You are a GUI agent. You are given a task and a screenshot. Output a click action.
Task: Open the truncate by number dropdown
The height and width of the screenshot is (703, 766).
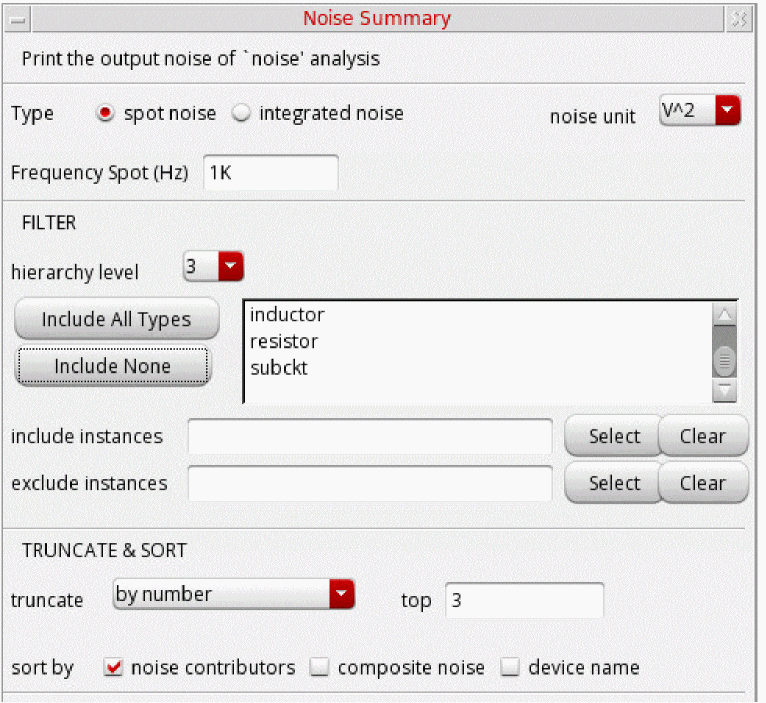click(234, 595)
